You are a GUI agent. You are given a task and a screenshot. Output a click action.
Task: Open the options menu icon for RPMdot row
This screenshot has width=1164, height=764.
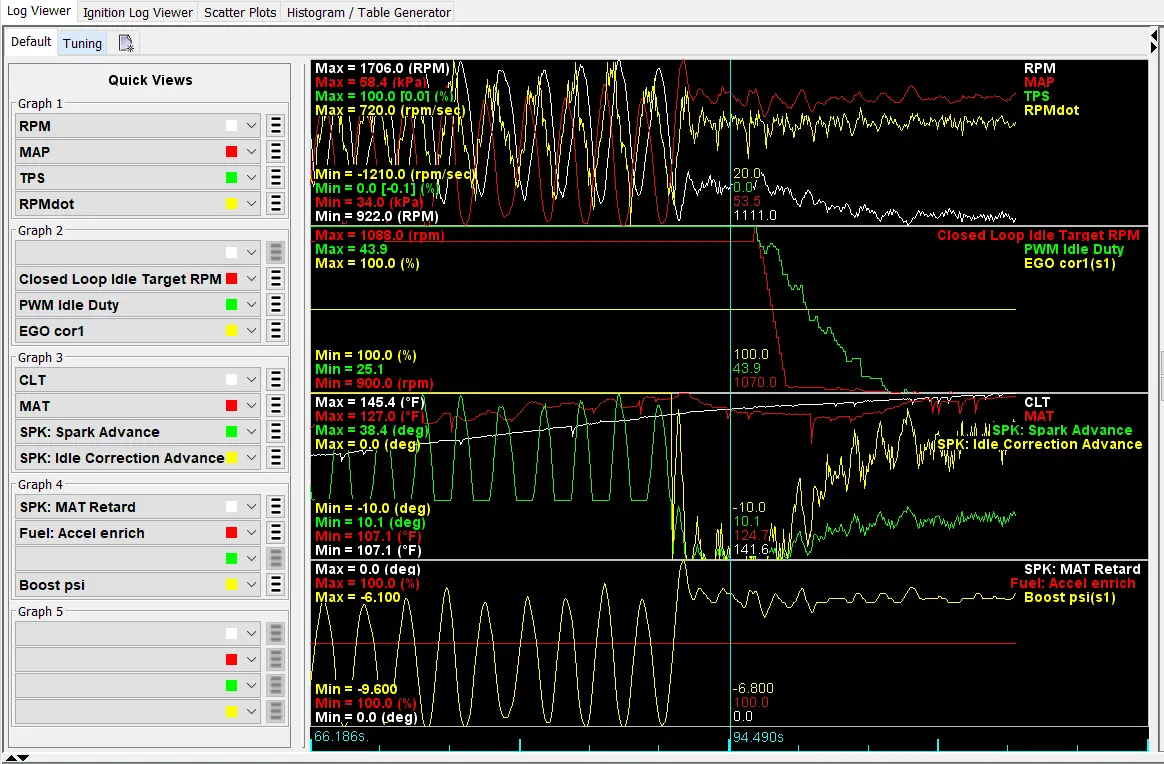[275, 203]
